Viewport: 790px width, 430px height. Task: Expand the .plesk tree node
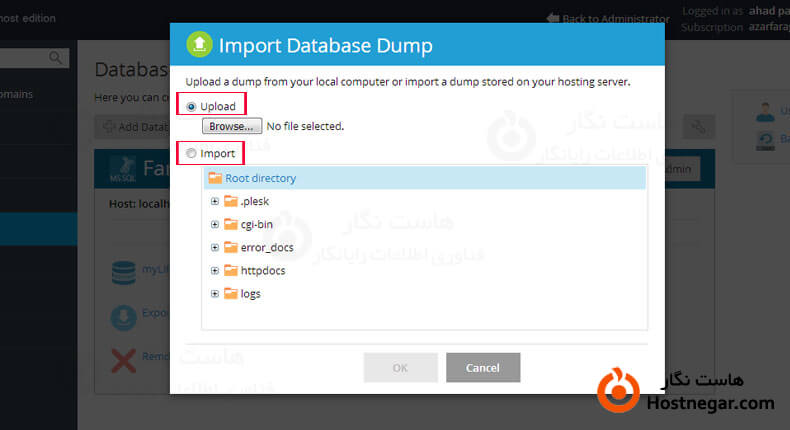pos(214,201)
